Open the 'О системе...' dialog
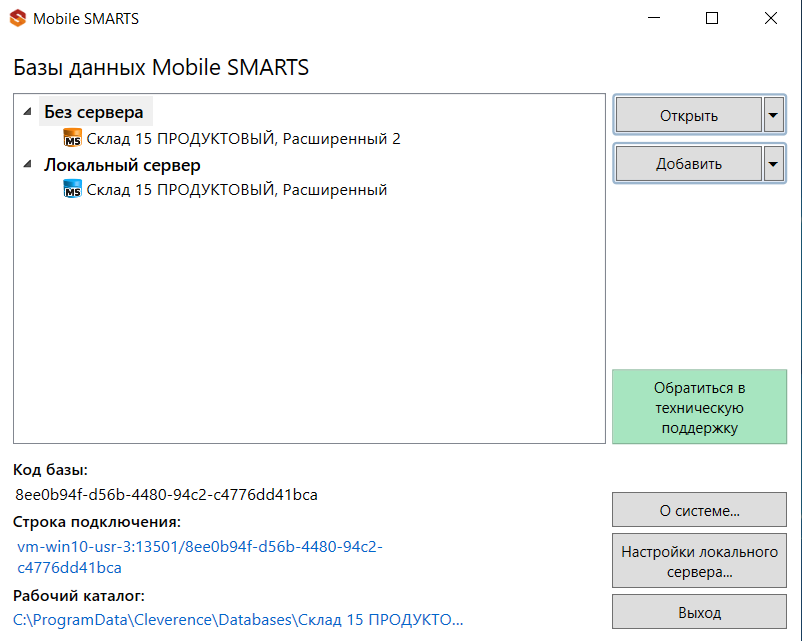 click(x=699, y=510)
